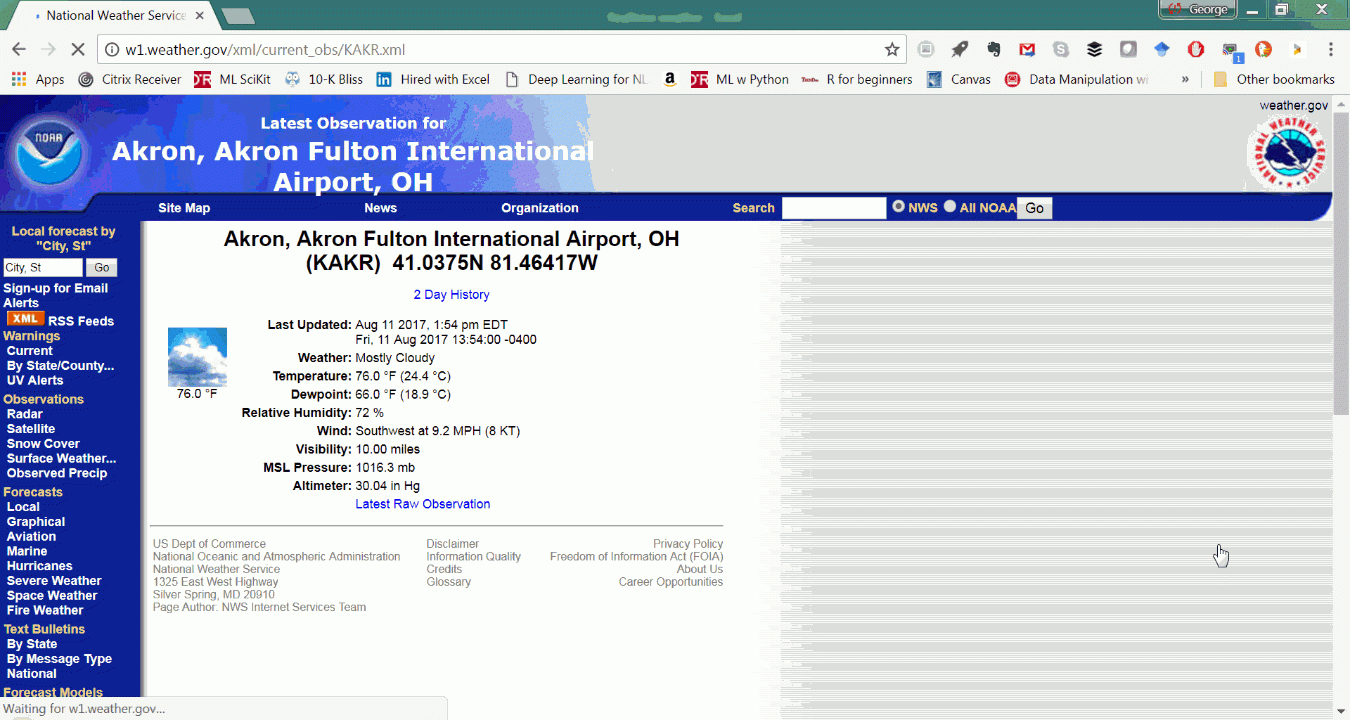Image resolution: width=1350 pixels, height=720 pixels.
Task: View site information for w1.weather.gov
Action: pyautogui.click(x=111, y=49)
